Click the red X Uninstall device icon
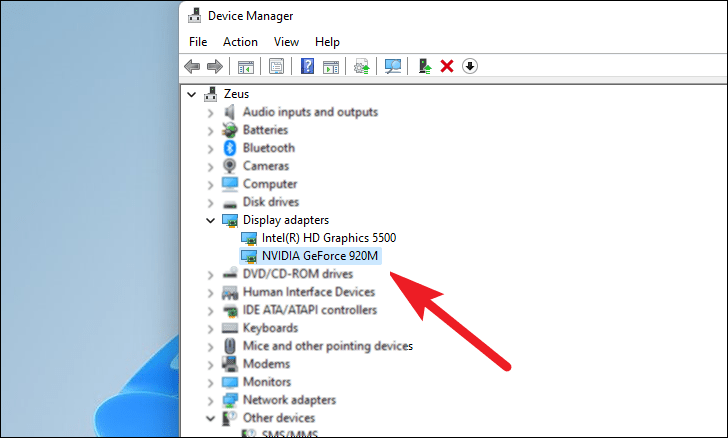 (x=447, y=66)
